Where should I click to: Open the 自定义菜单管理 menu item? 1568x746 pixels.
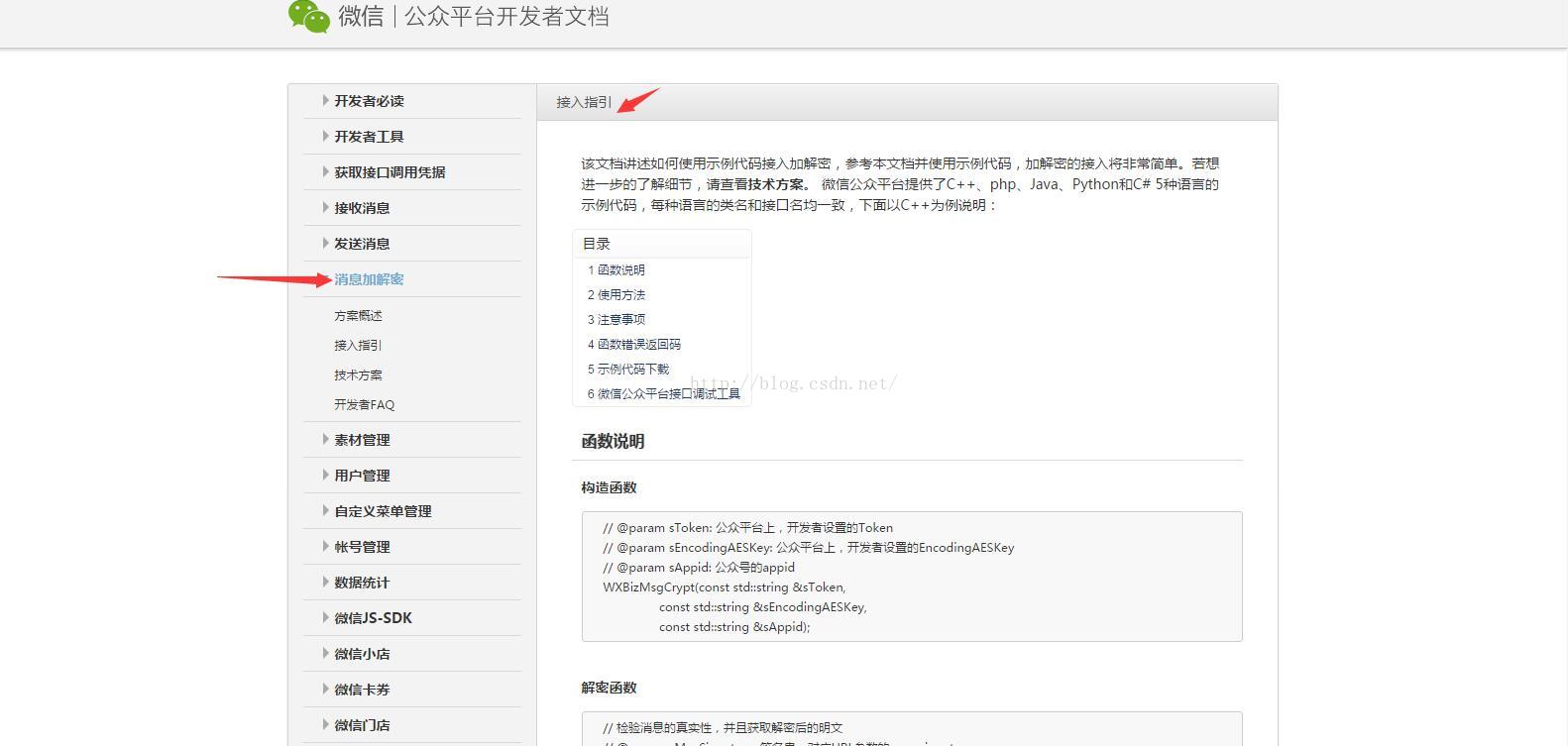click(383, 511)
